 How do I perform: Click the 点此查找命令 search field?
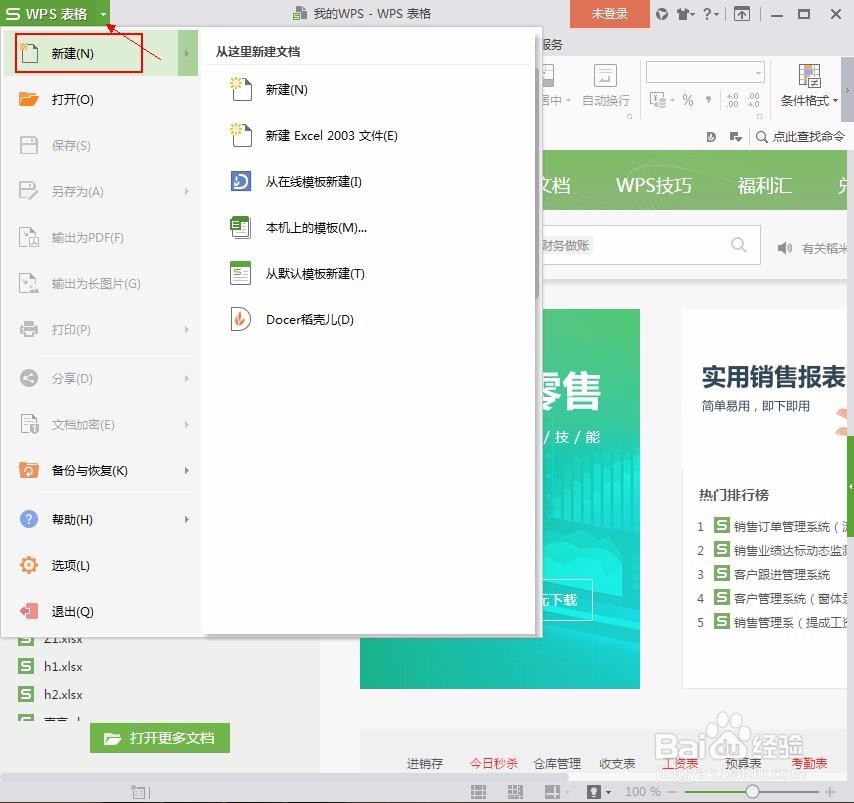[x=801, y=136]
